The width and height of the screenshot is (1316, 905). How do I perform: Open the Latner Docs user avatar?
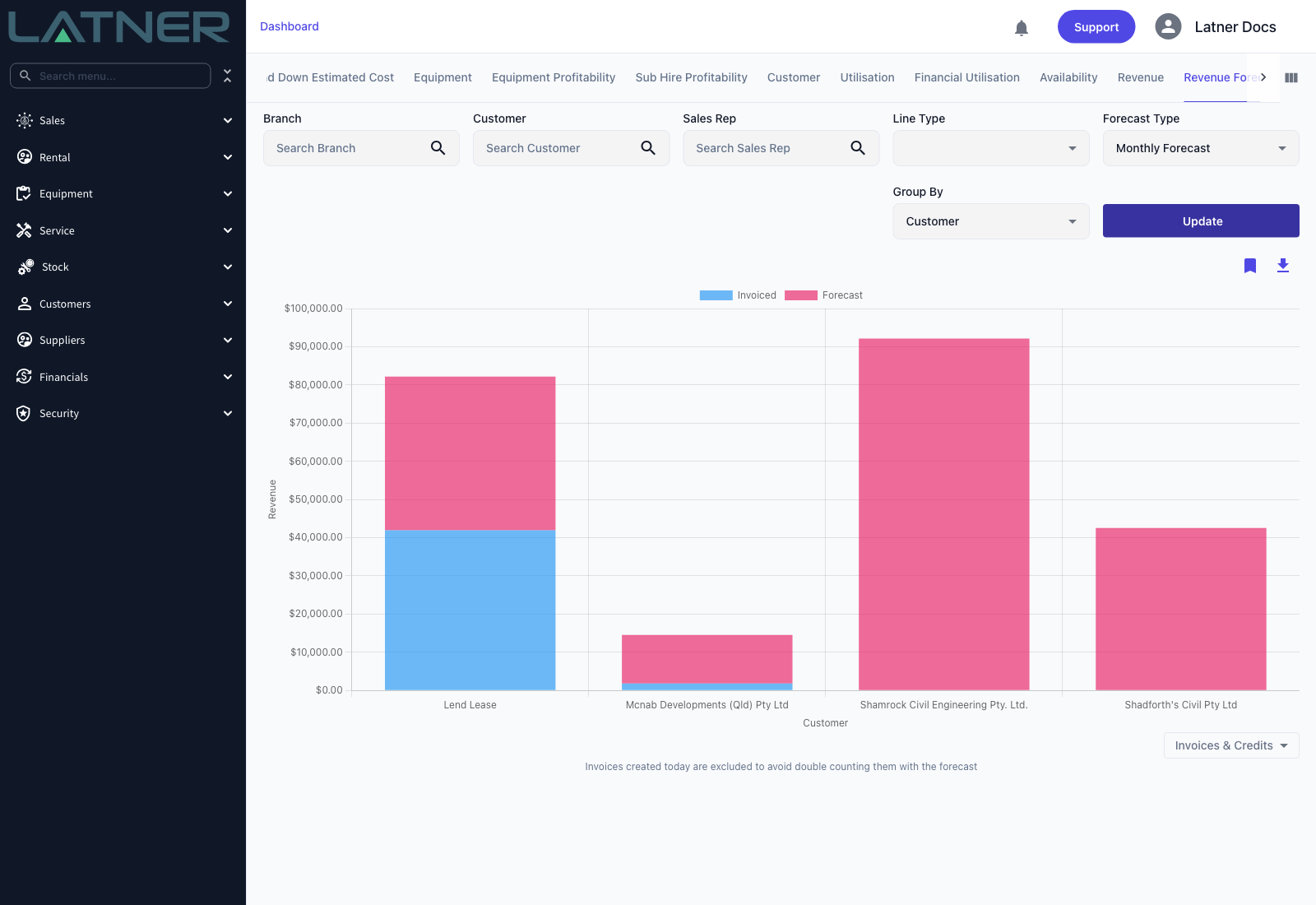[x=1168, y=26]
